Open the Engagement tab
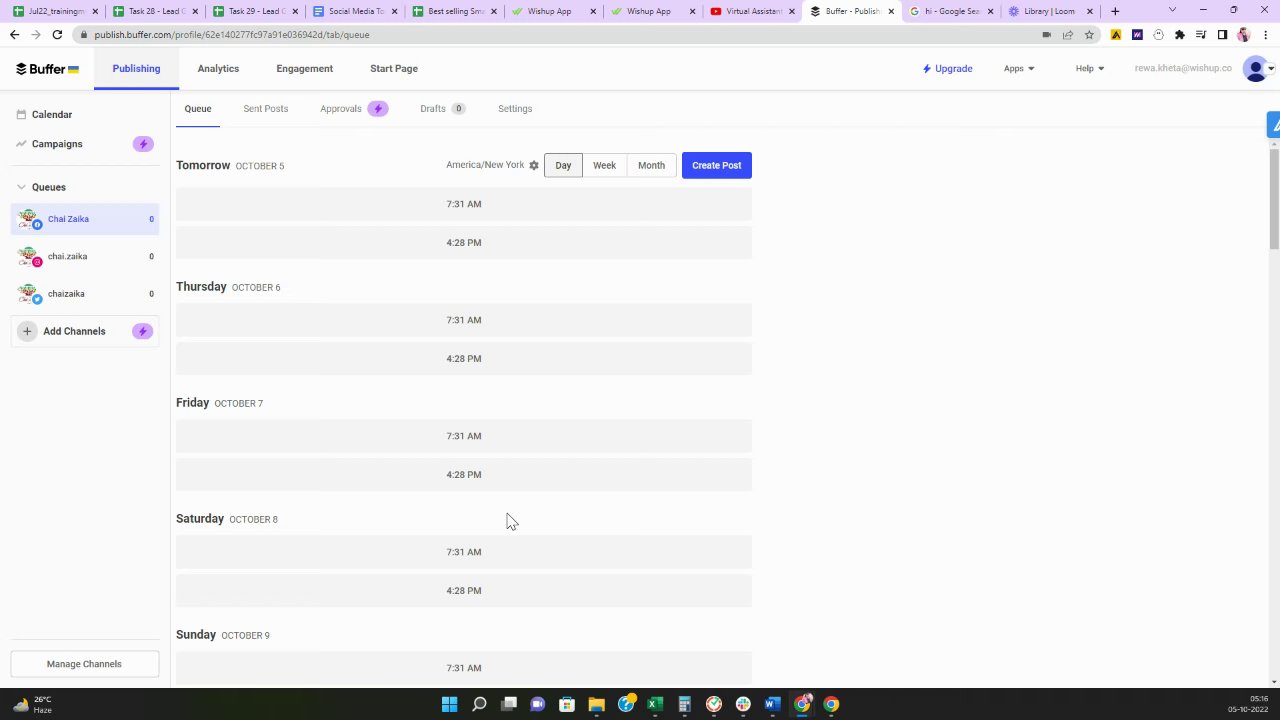1280x720 pixels. [x=305, y=69]
